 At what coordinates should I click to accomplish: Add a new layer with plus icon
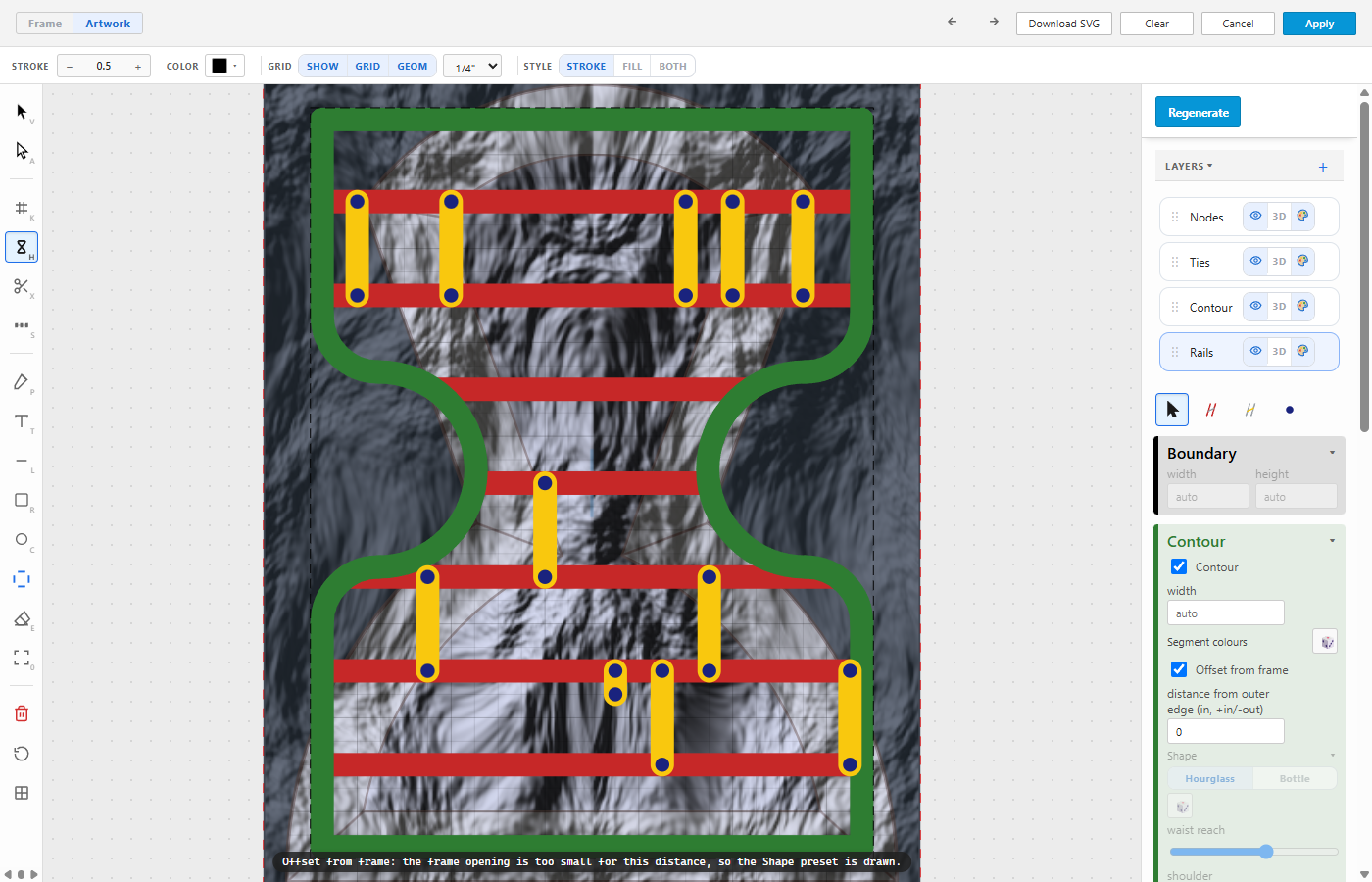[x=1323, y=167]
